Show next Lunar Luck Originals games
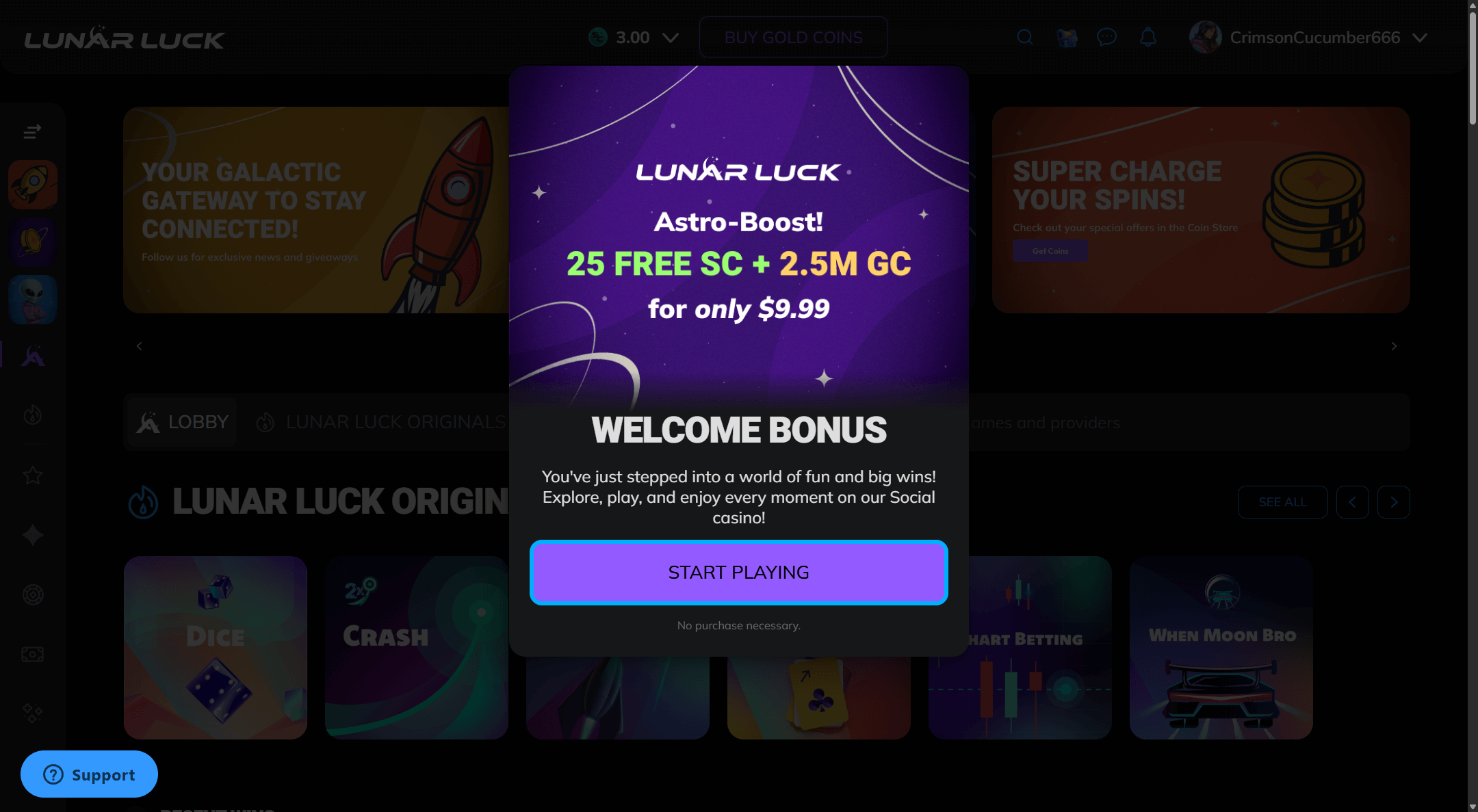 pos(1394,502)
